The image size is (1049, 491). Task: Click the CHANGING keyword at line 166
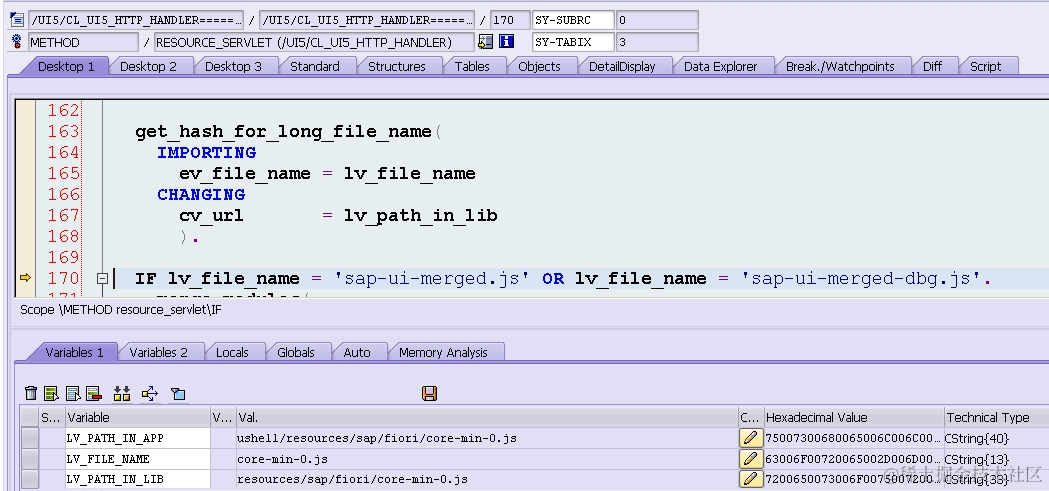point(201,194)
